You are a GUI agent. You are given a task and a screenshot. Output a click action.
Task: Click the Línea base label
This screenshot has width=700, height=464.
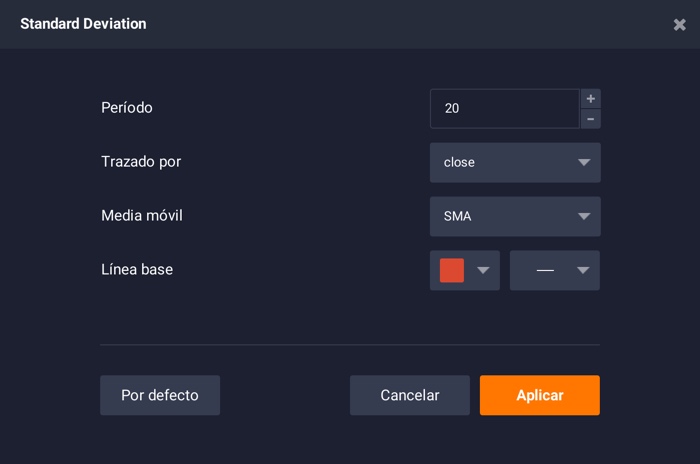pyautogui.click(x=137, y=269)
